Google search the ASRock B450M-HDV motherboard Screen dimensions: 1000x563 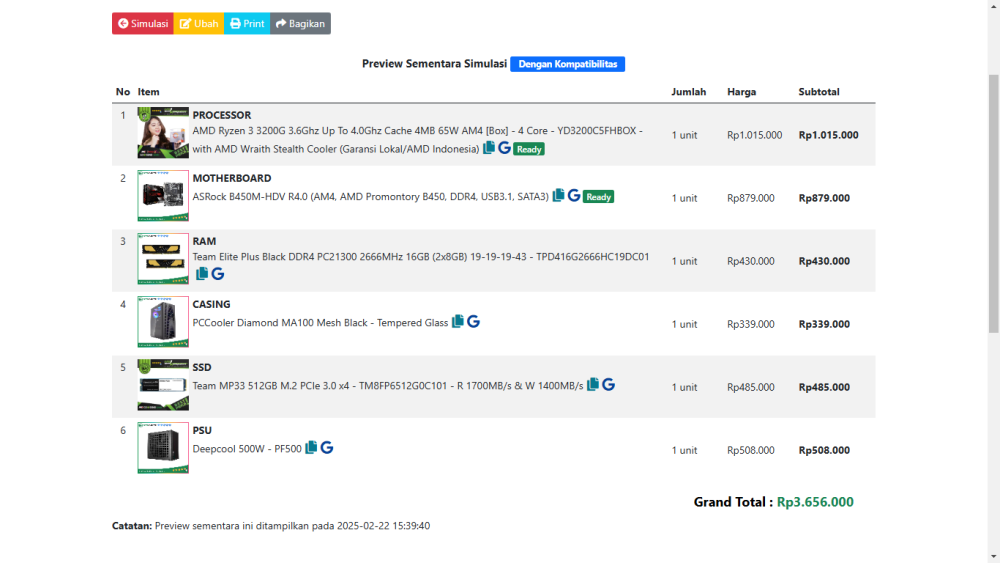[x=574, y=195]
